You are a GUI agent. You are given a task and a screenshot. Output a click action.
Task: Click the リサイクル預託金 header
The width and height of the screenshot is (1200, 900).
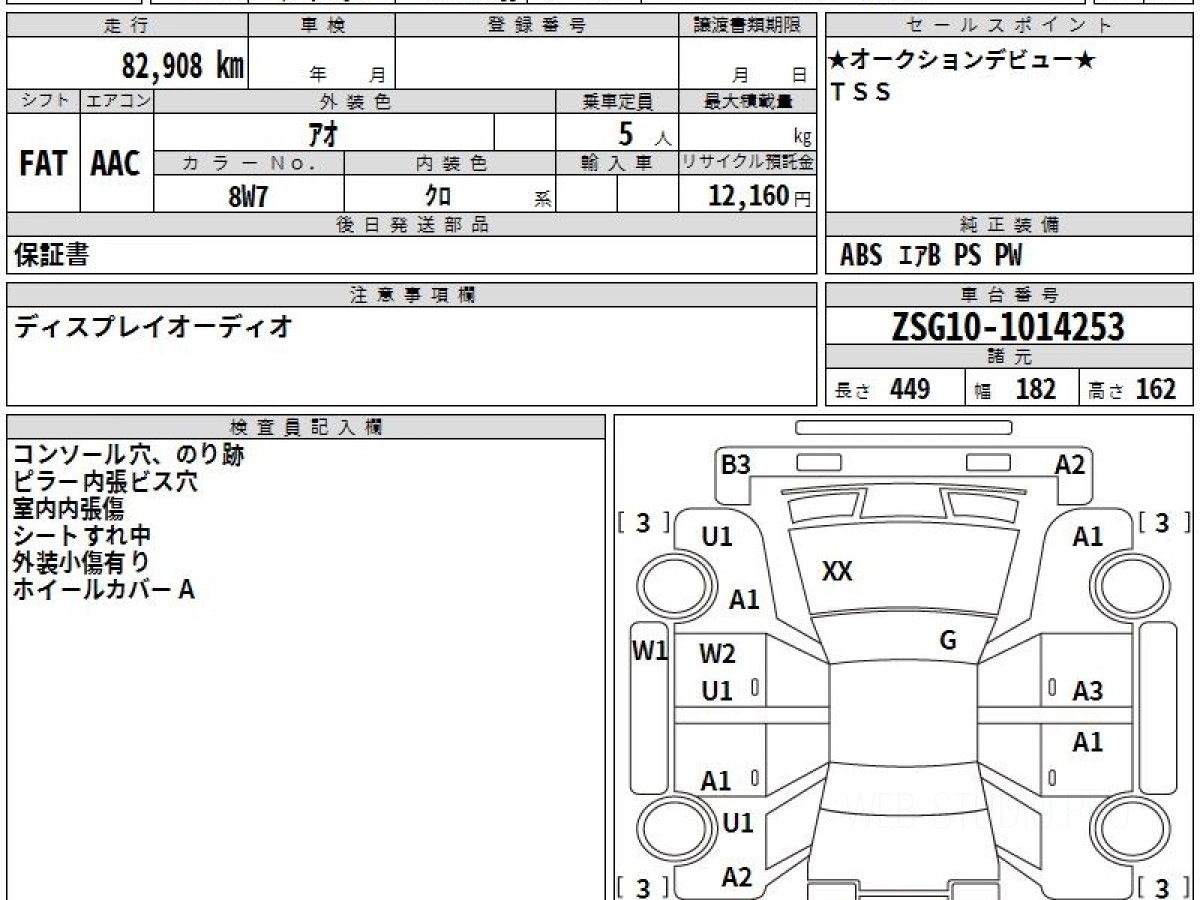748,163
